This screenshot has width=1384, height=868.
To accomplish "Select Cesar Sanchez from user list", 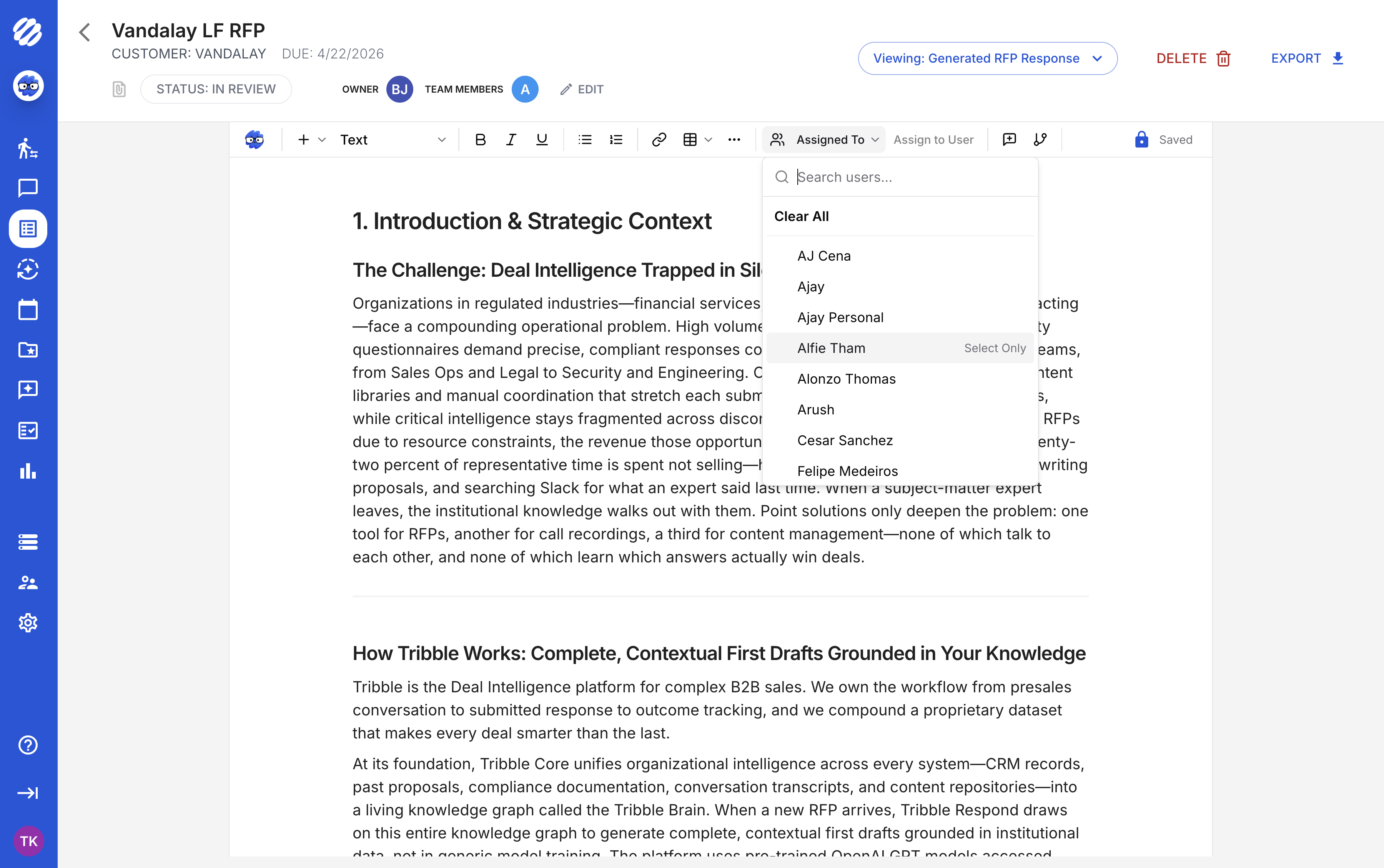I will pos(900,440).
